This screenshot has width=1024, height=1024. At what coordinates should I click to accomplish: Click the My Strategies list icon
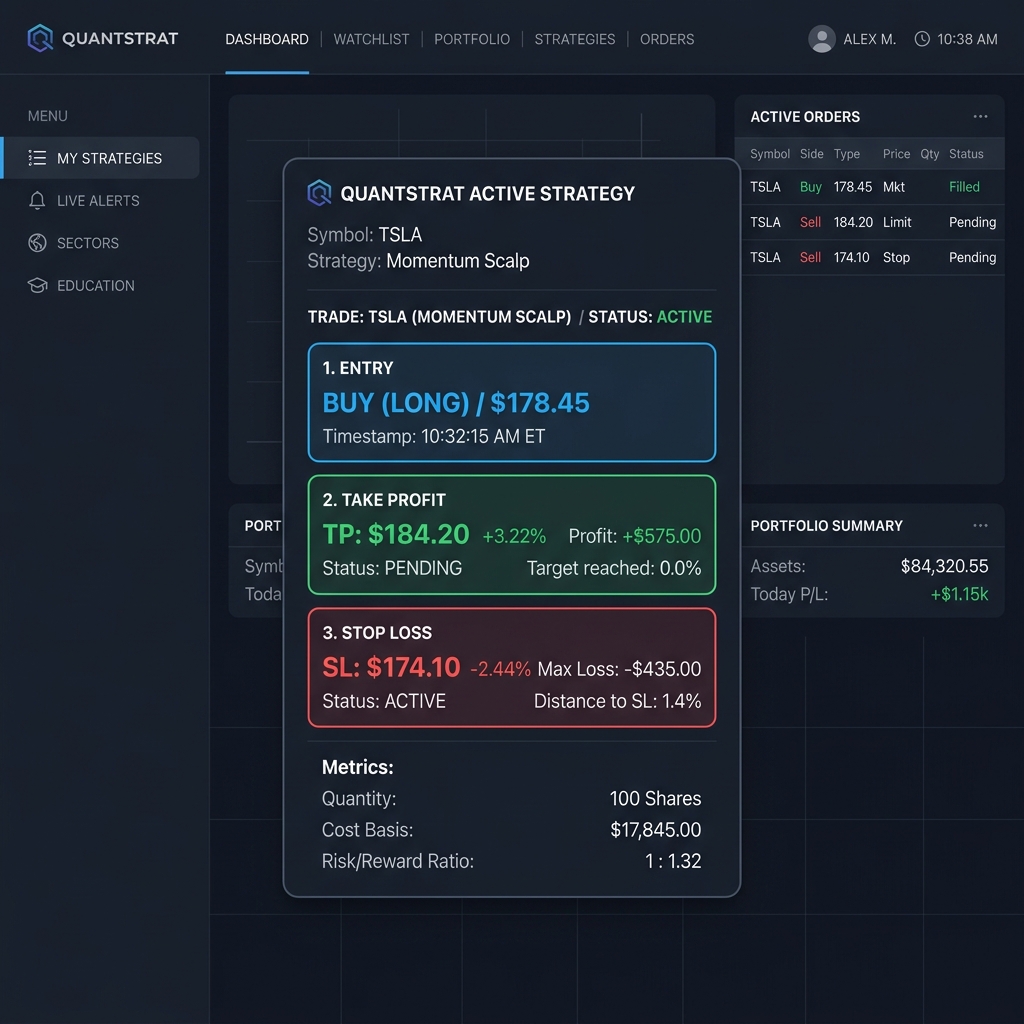pos(37,158)
